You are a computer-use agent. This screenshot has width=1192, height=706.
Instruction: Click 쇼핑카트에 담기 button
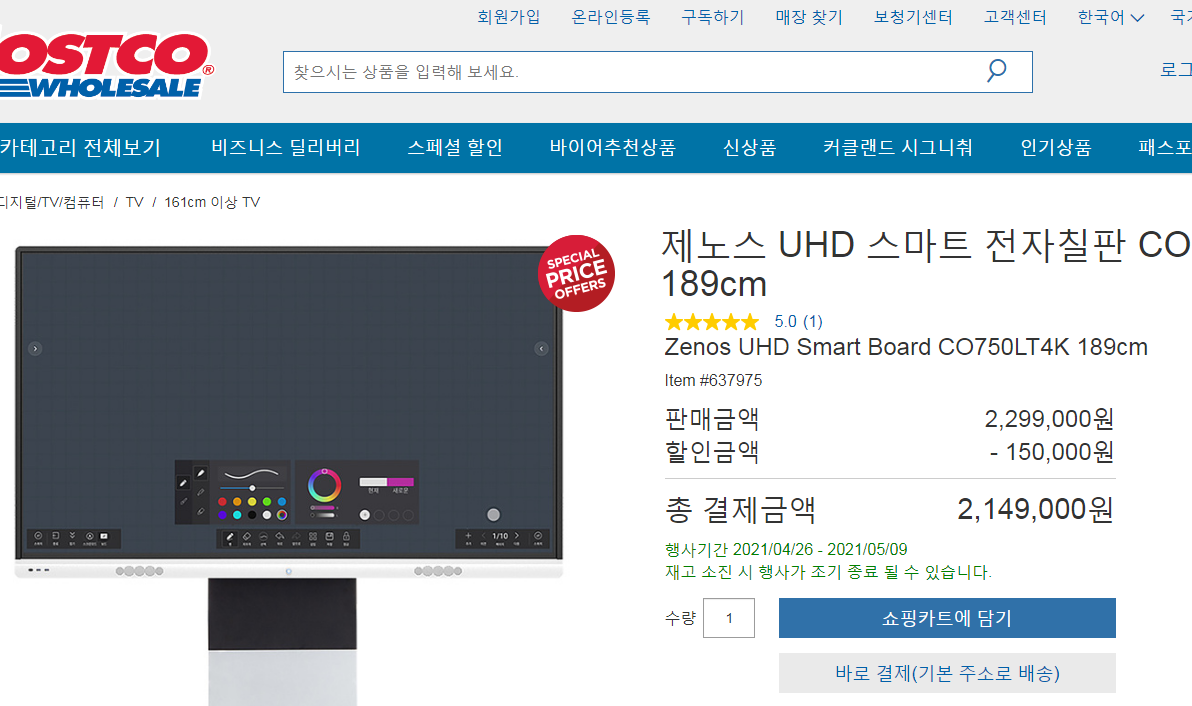(x=947, y=618)
